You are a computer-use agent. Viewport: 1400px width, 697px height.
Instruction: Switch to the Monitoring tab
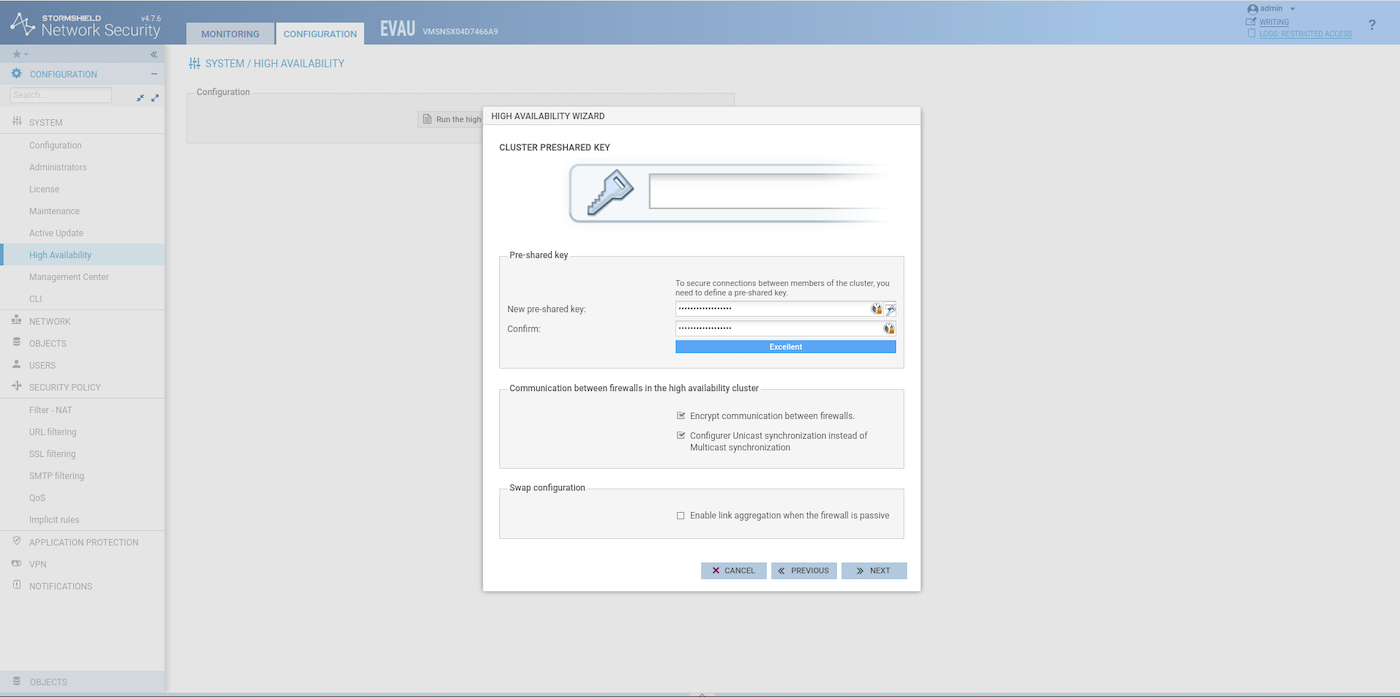click(230, 34)
